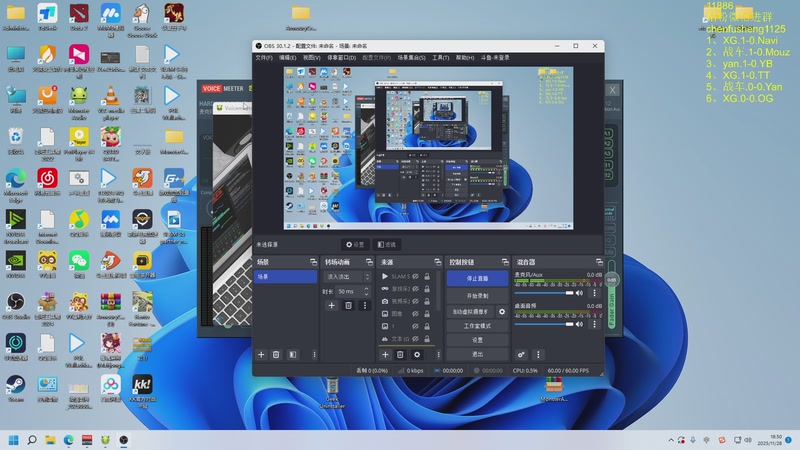Select the VLC media player desktop icon
Screen dimensions: 800x450
[x=111, y=103]
